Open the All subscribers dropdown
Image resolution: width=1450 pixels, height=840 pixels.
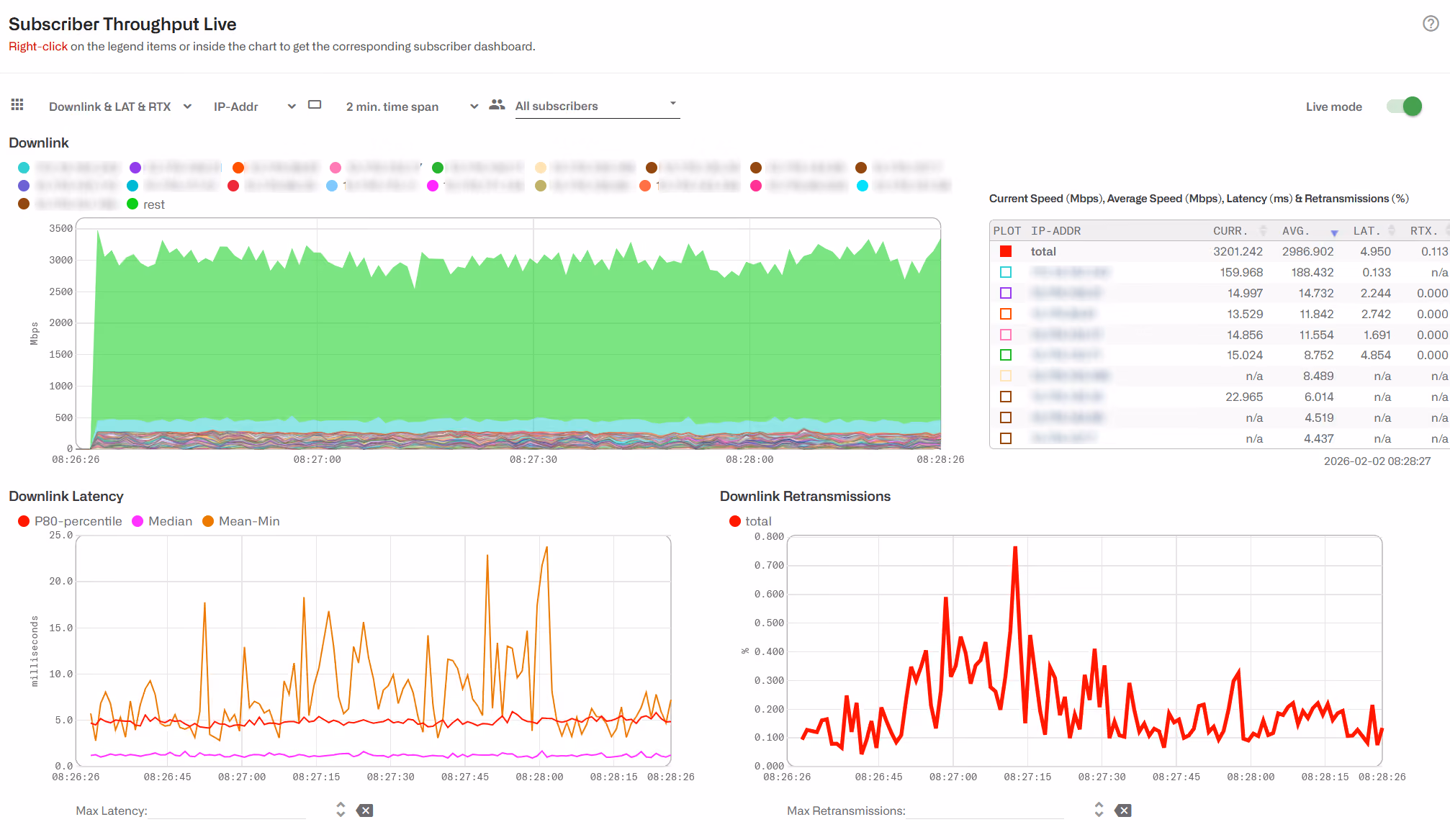597,106
